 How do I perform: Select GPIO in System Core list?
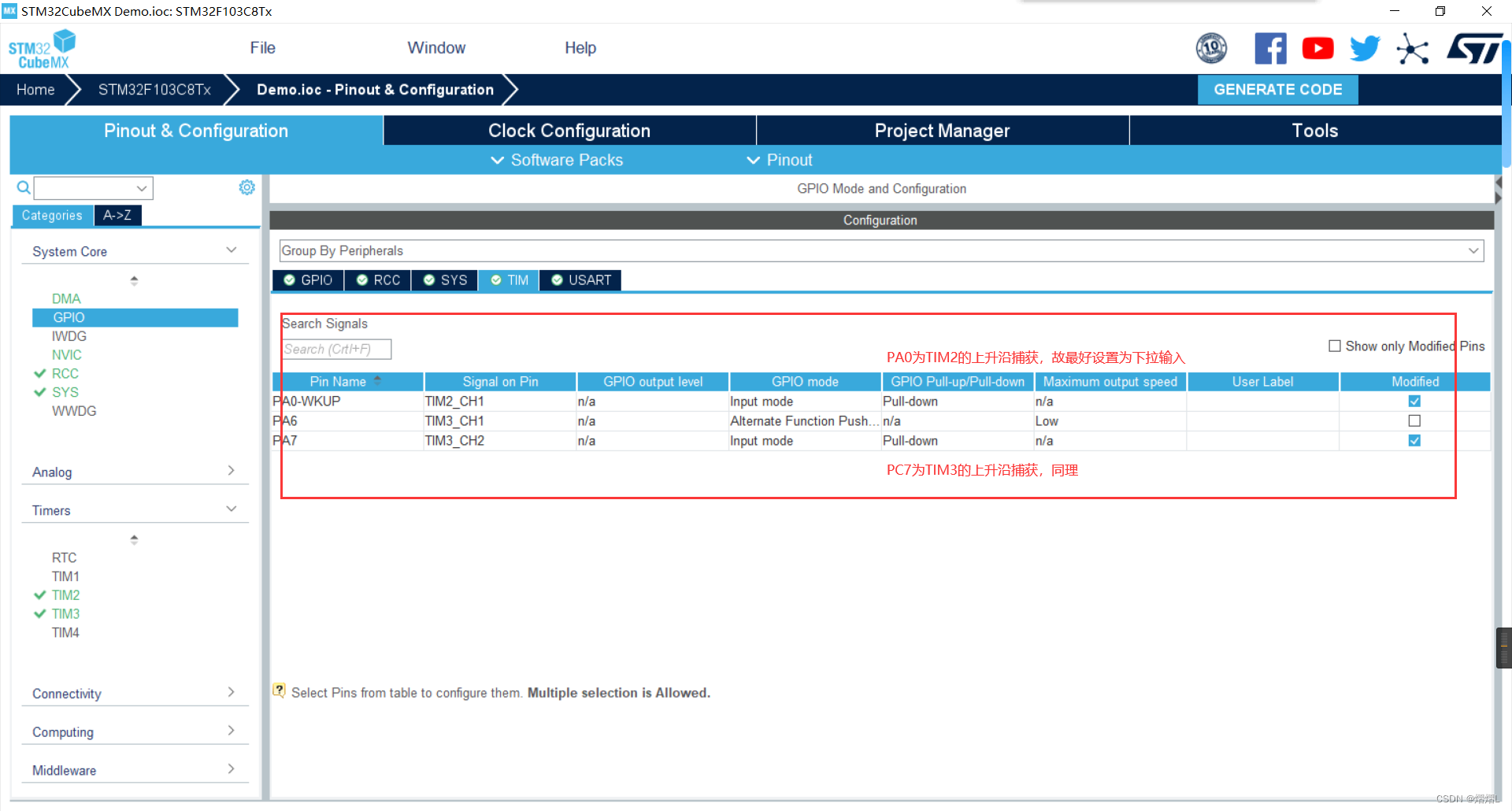135,317
